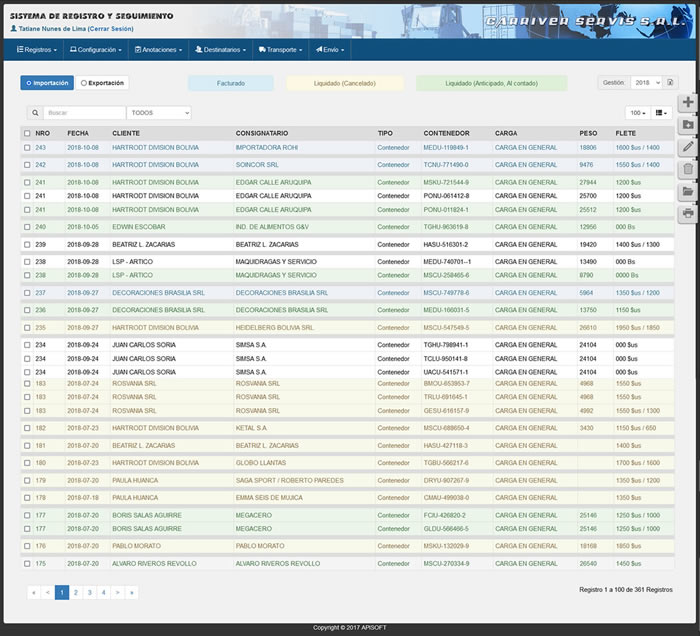Check the row 243 IMPORTADORA ROHI checkbox

(x=27, y=148)
